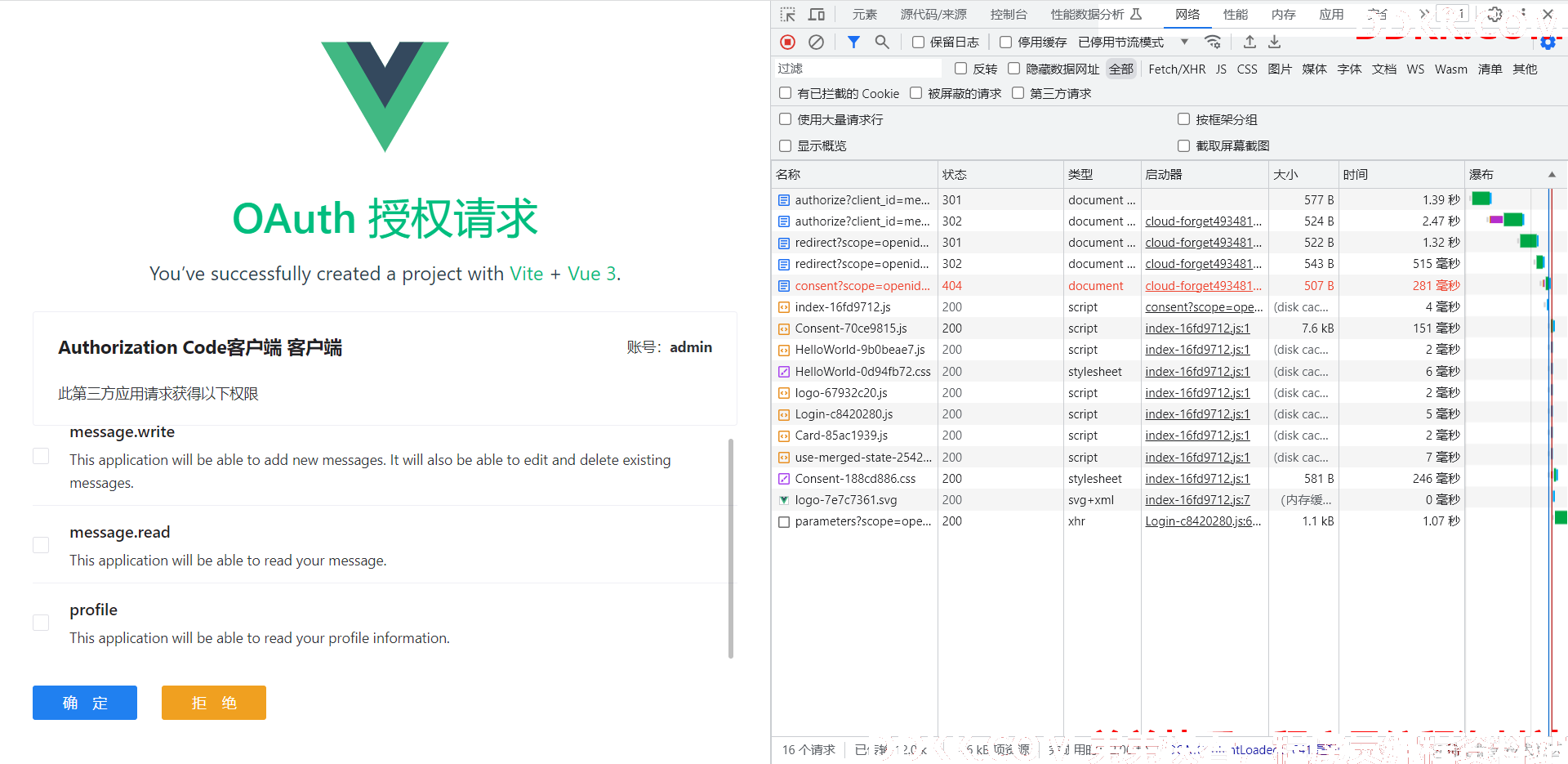Screen dimensions: 1568x764
Task: Click the script icon beside Login-c8420280.js
Action: pos(784,414)
